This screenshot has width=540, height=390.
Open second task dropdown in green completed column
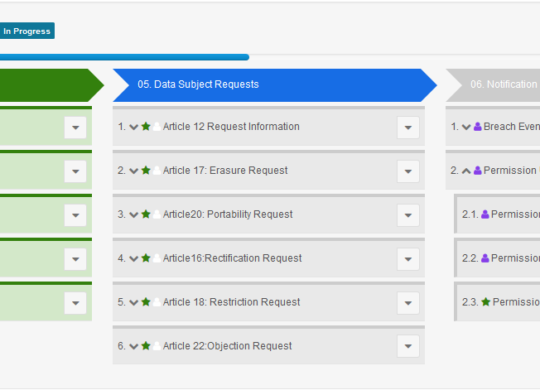click(75, 171)
